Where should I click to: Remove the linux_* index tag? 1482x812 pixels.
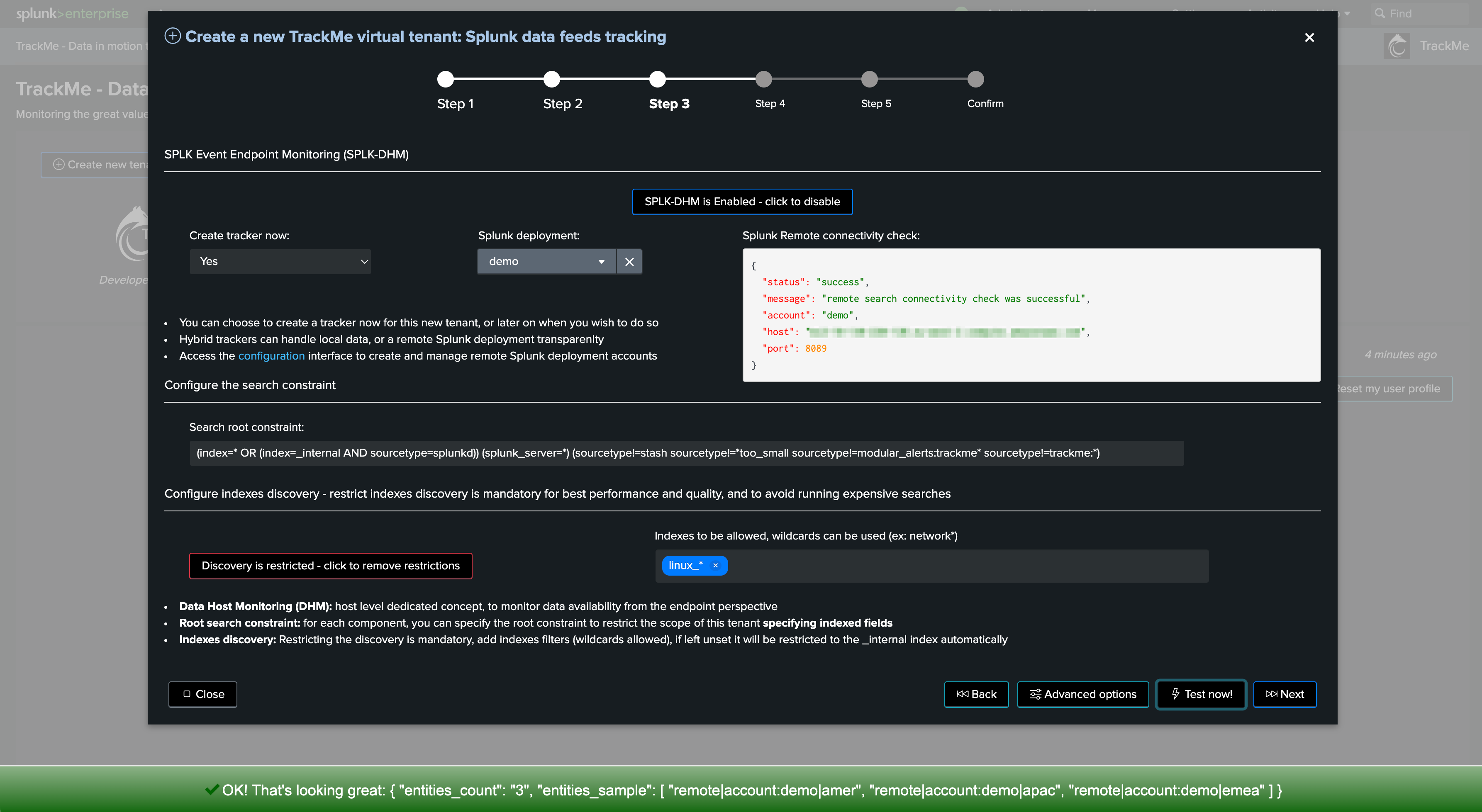tap(715, 565)
